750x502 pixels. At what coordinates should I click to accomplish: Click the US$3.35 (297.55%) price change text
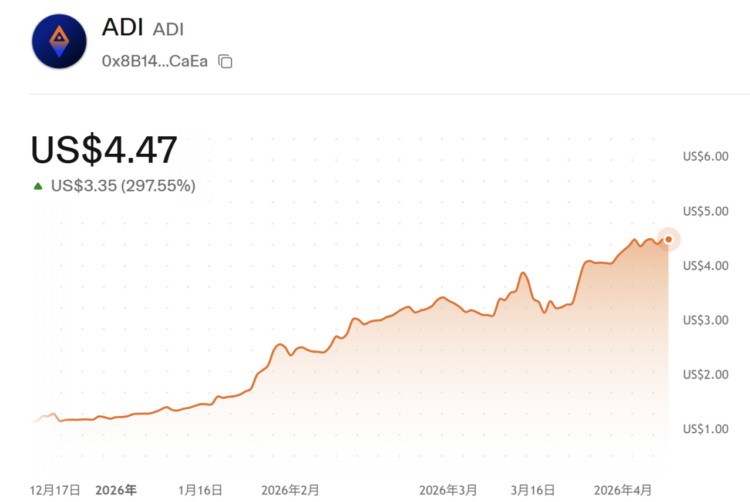click(x=123, y=185)
